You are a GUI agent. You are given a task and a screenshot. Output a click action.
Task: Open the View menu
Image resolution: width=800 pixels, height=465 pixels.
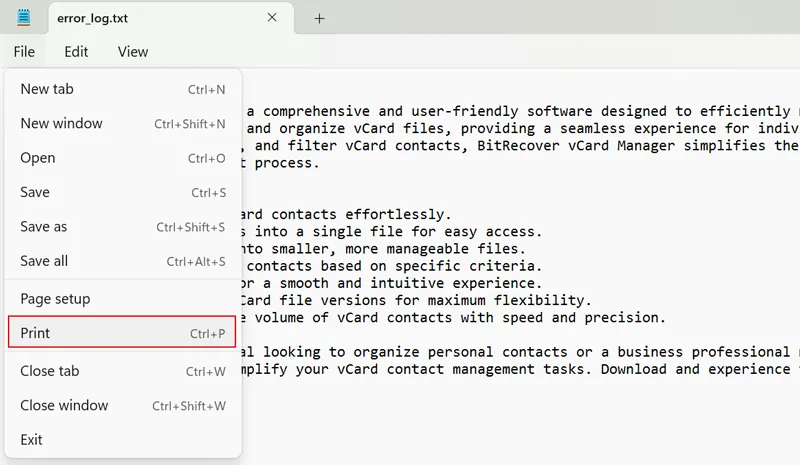132,52
